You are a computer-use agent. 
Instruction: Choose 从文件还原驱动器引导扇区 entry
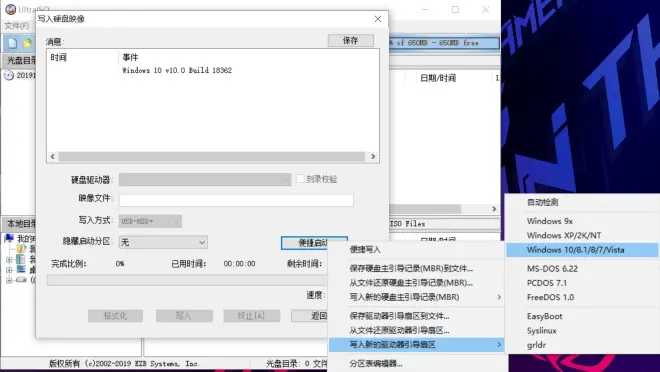coord(399,330)
